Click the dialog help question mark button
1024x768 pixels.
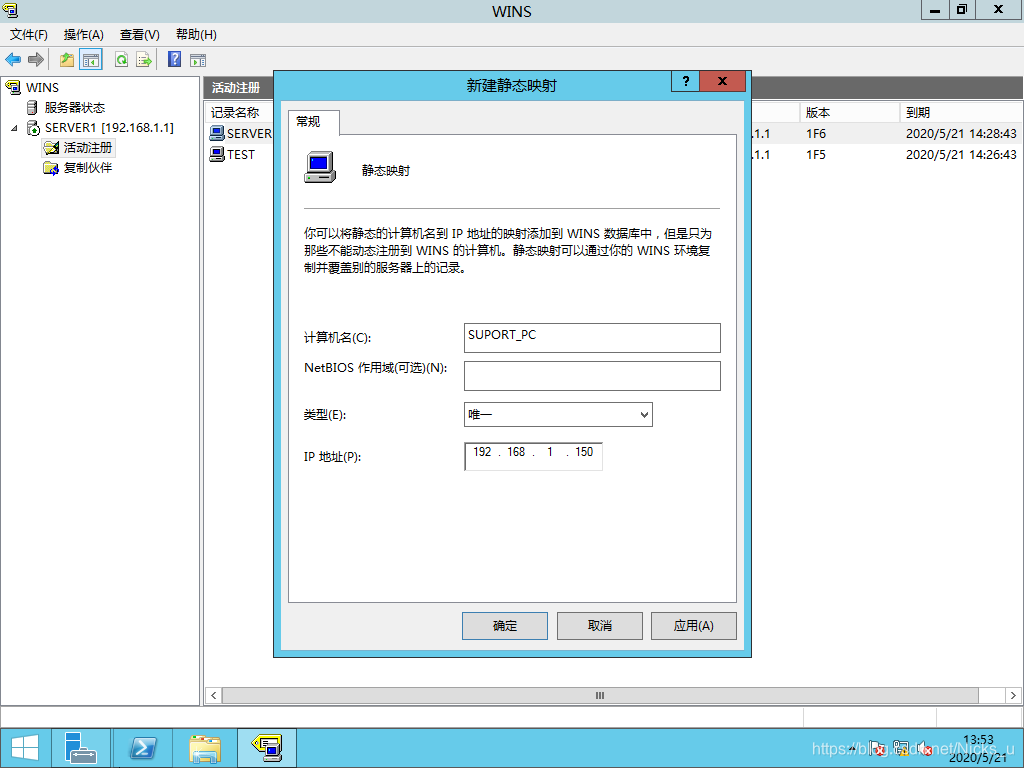686,81
